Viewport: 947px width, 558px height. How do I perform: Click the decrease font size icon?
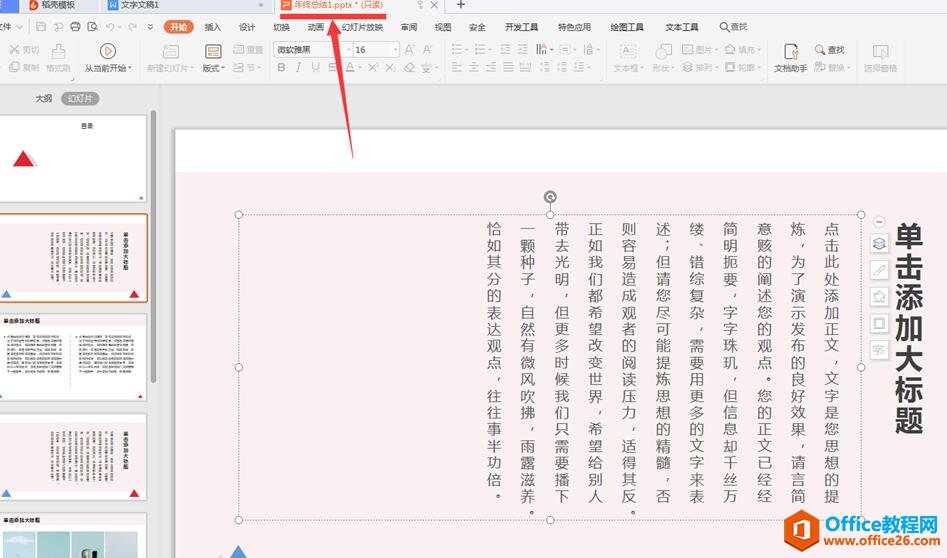point(427,50)
